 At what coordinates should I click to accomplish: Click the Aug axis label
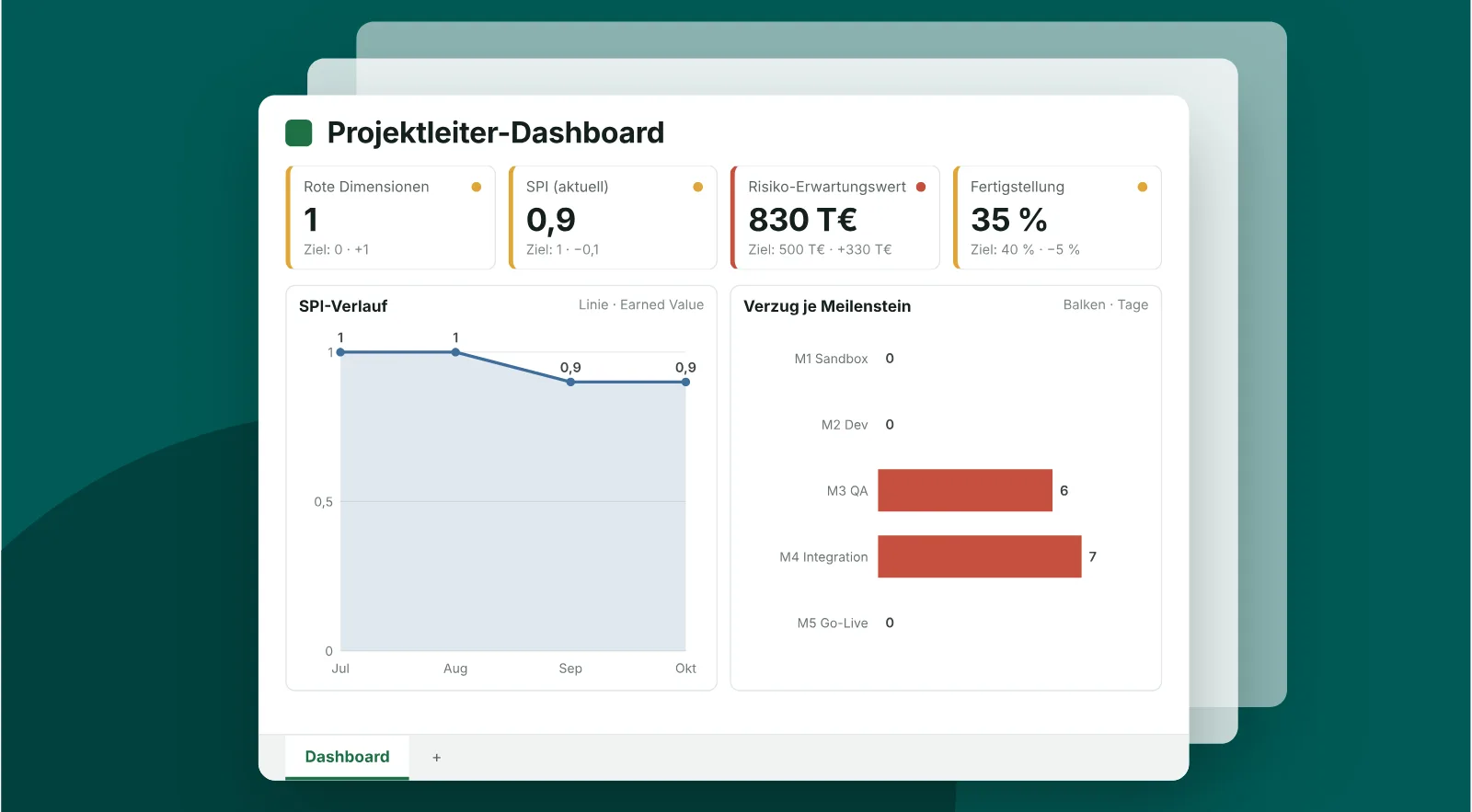455,669
